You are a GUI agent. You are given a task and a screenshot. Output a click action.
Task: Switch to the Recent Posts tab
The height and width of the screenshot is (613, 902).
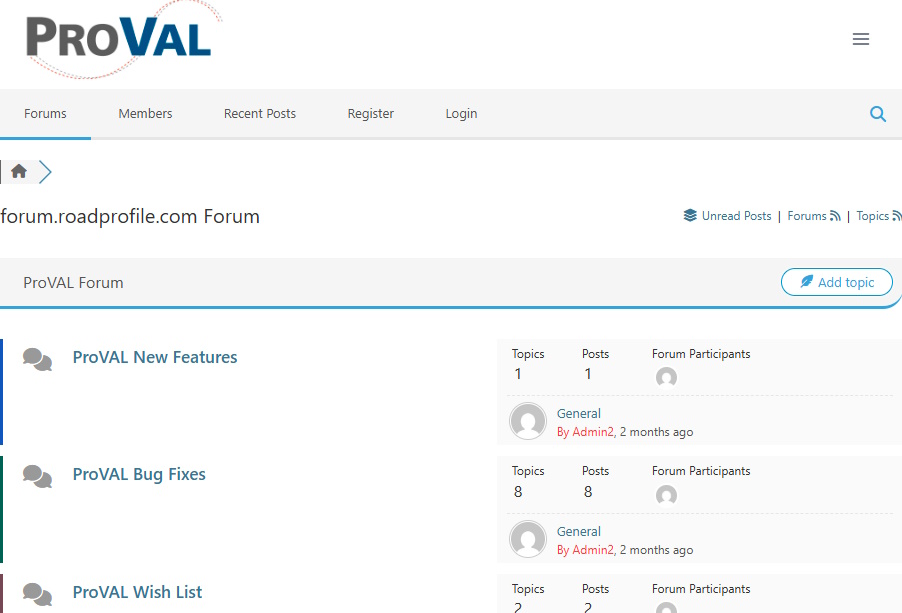(x=260, y=114)
